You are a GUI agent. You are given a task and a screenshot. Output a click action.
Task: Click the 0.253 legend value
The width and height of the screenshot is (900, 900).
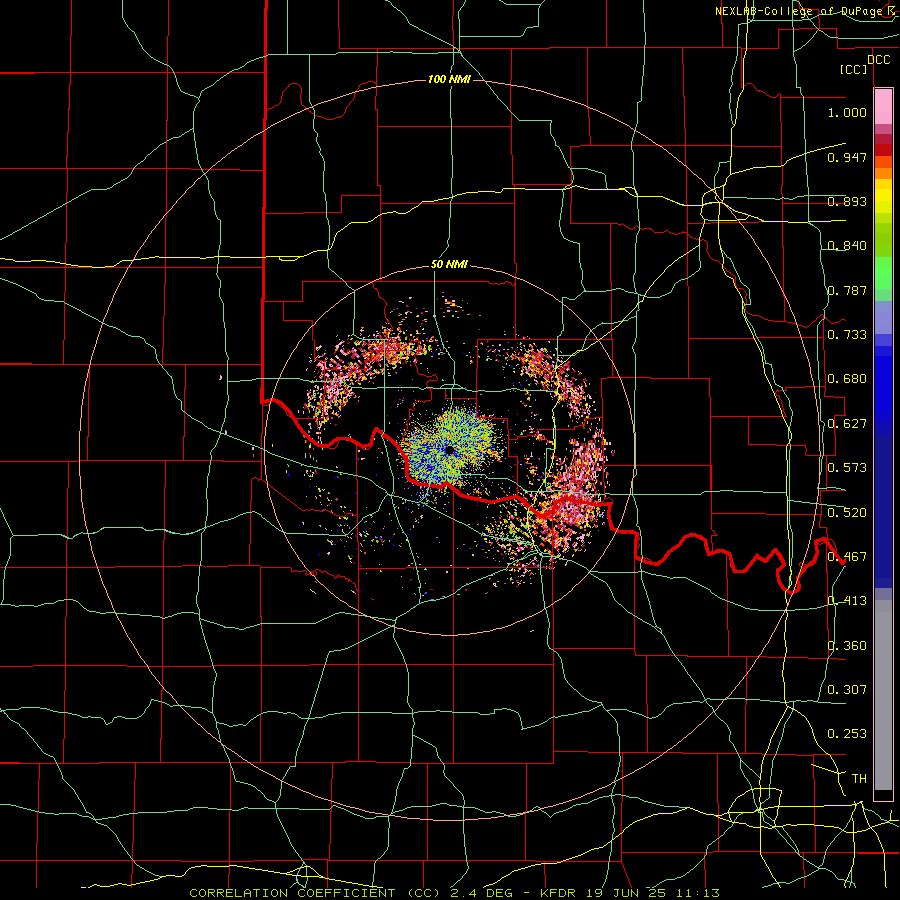[x=847, y=734]
